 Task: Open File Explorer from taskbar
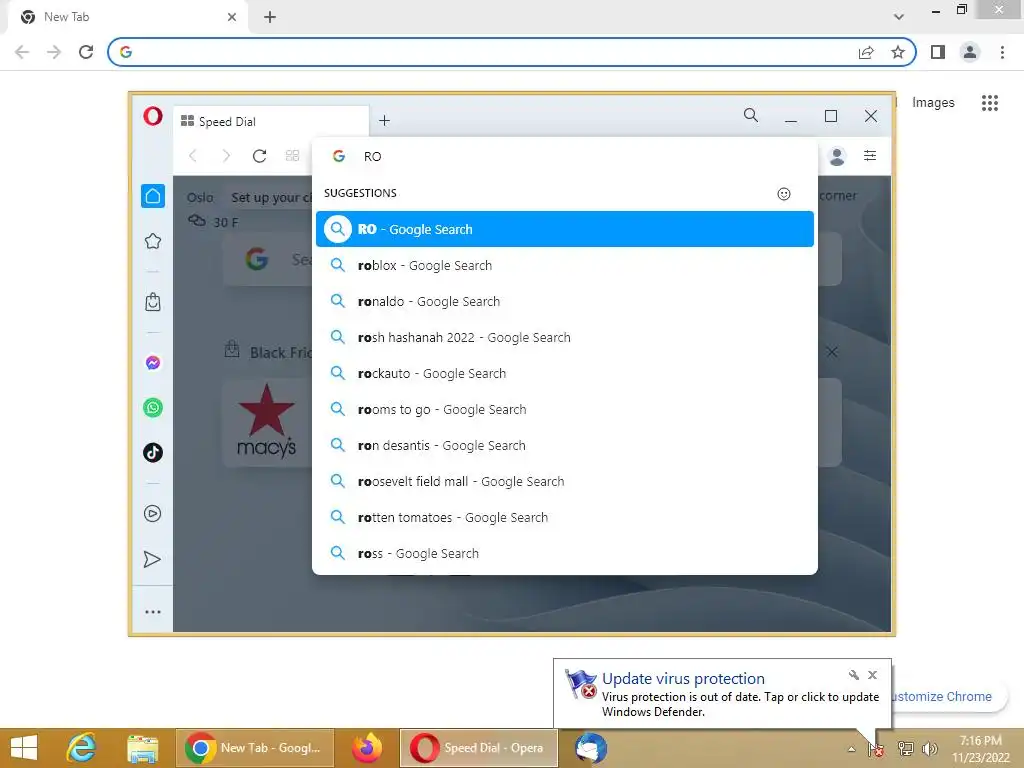[142, 748]
